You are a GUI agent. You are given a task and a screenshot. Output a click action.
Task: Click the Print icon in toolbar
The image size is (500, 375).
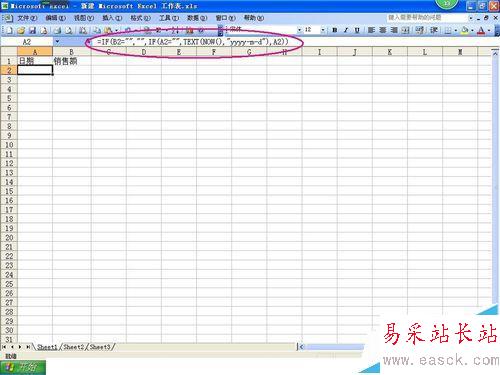tap(57, 30)
